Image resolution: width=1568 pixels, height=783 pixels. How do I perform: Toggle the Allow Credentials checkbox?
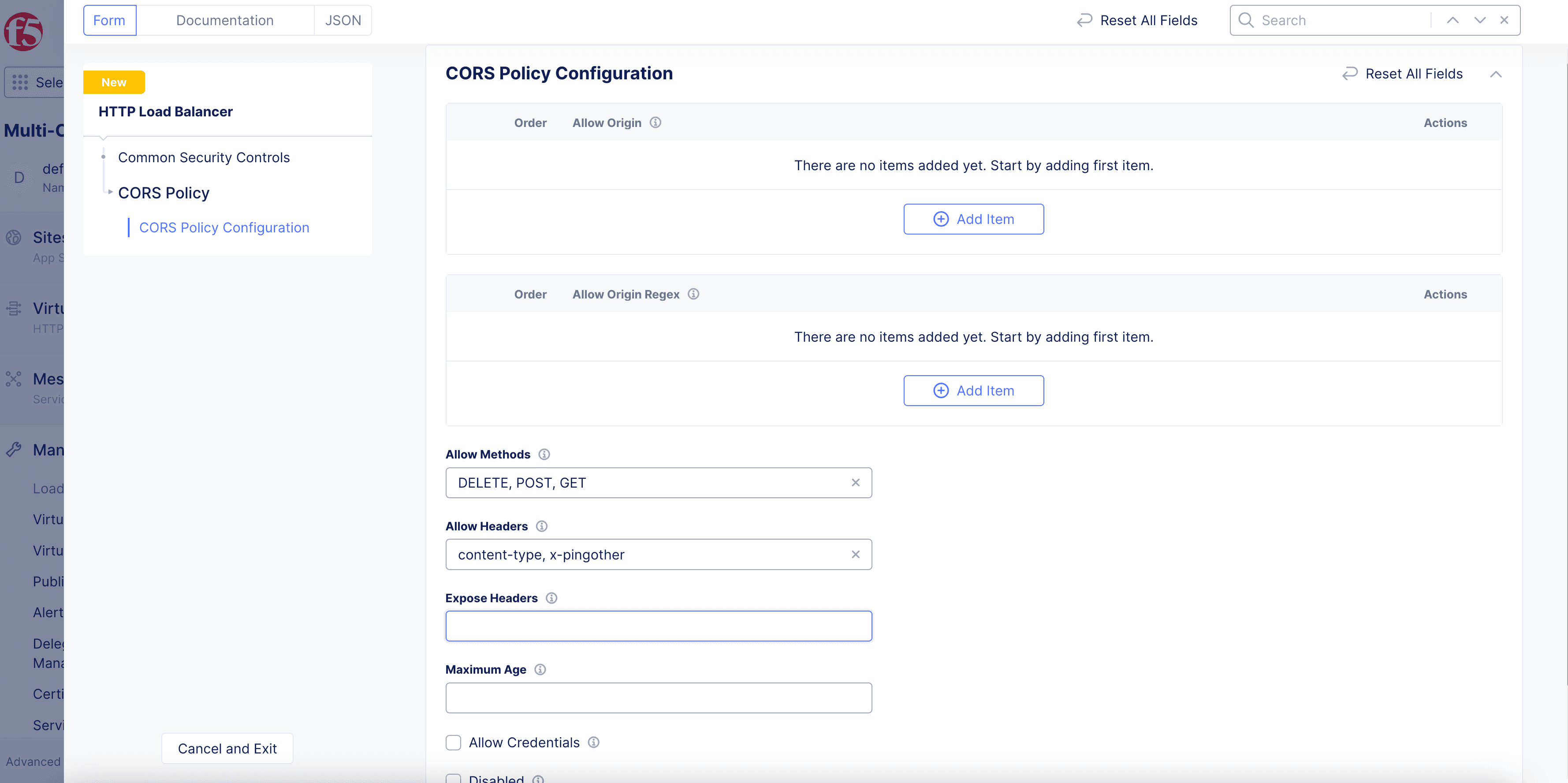tap(454, 742)
